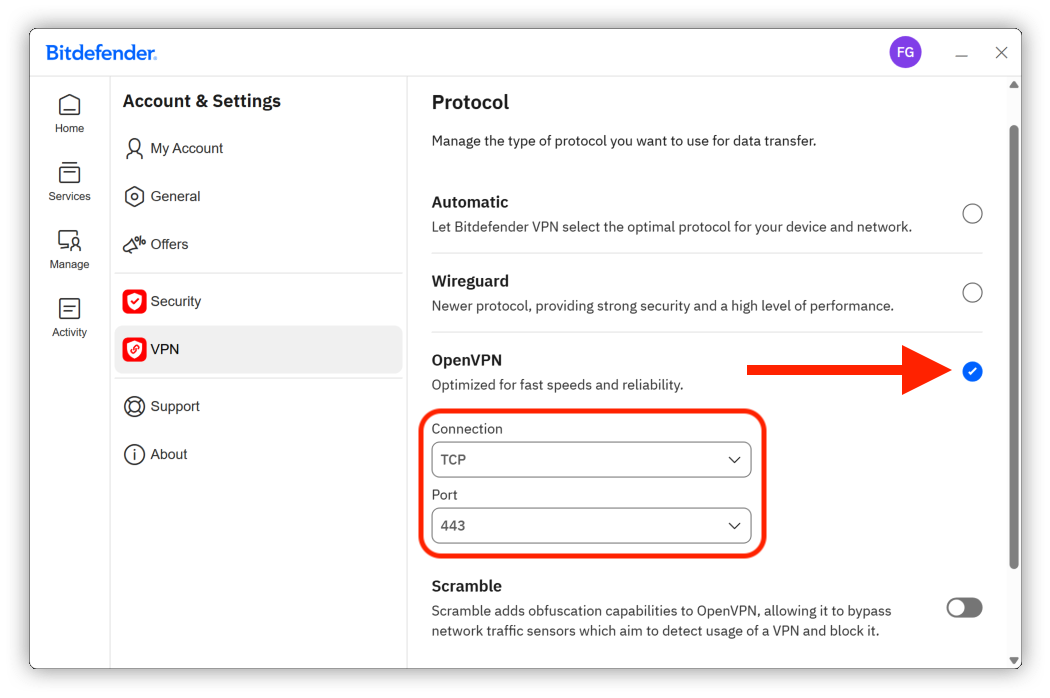Click the vertical scrollbar down arrow
Screen dimensions: 1050x698
(1014, 660)
